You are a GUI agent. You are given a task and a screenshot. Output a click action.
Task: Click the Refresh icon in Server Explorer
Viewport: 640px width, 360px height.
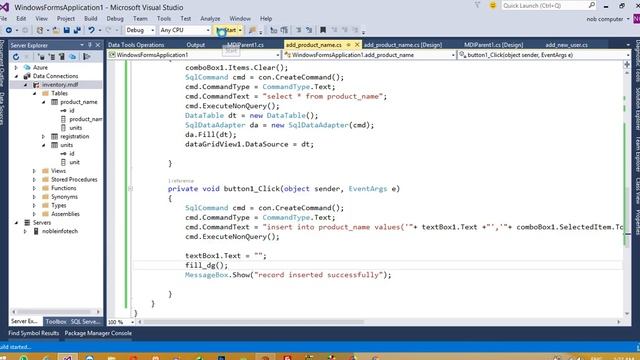click(x=16, y=57)
